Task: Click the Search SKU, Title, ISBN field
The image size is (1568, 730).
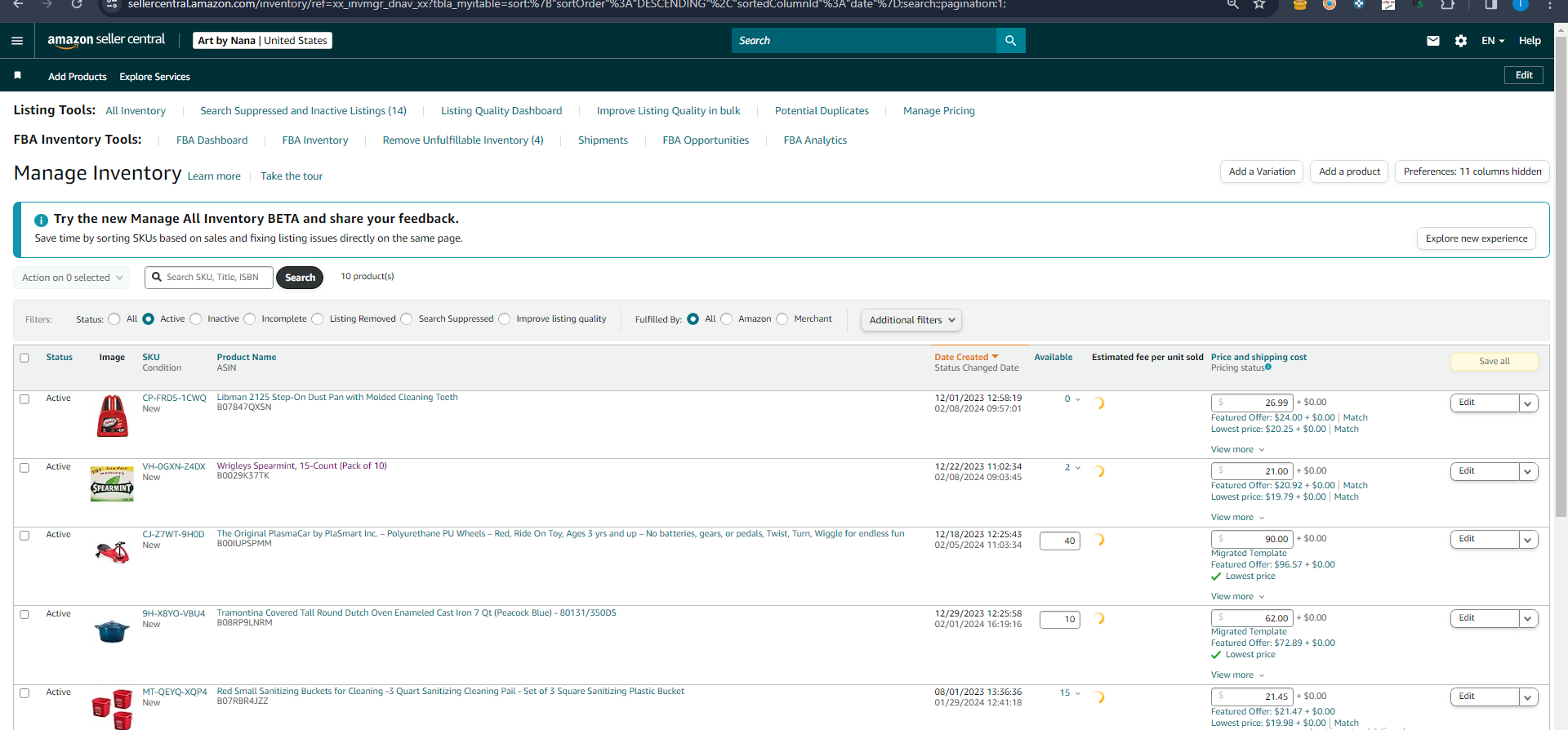Action: coord(209,278)
